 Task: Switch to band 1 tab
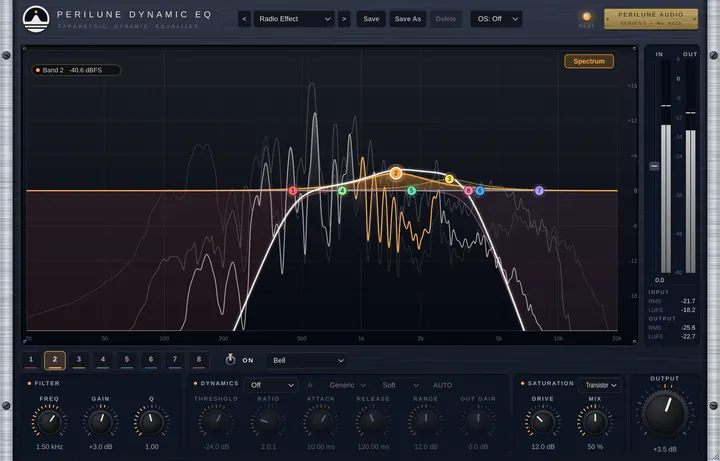click(31, 360)
